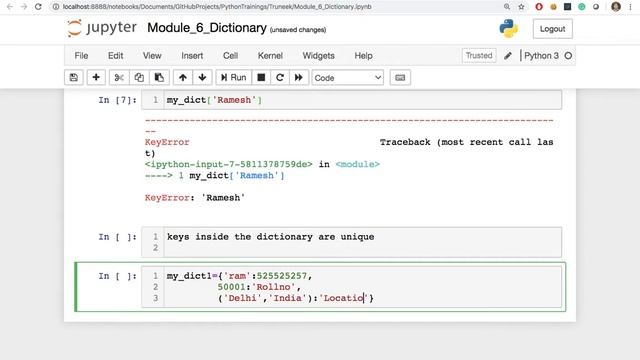Open the red Opera-style extension icon

[539, 7]
